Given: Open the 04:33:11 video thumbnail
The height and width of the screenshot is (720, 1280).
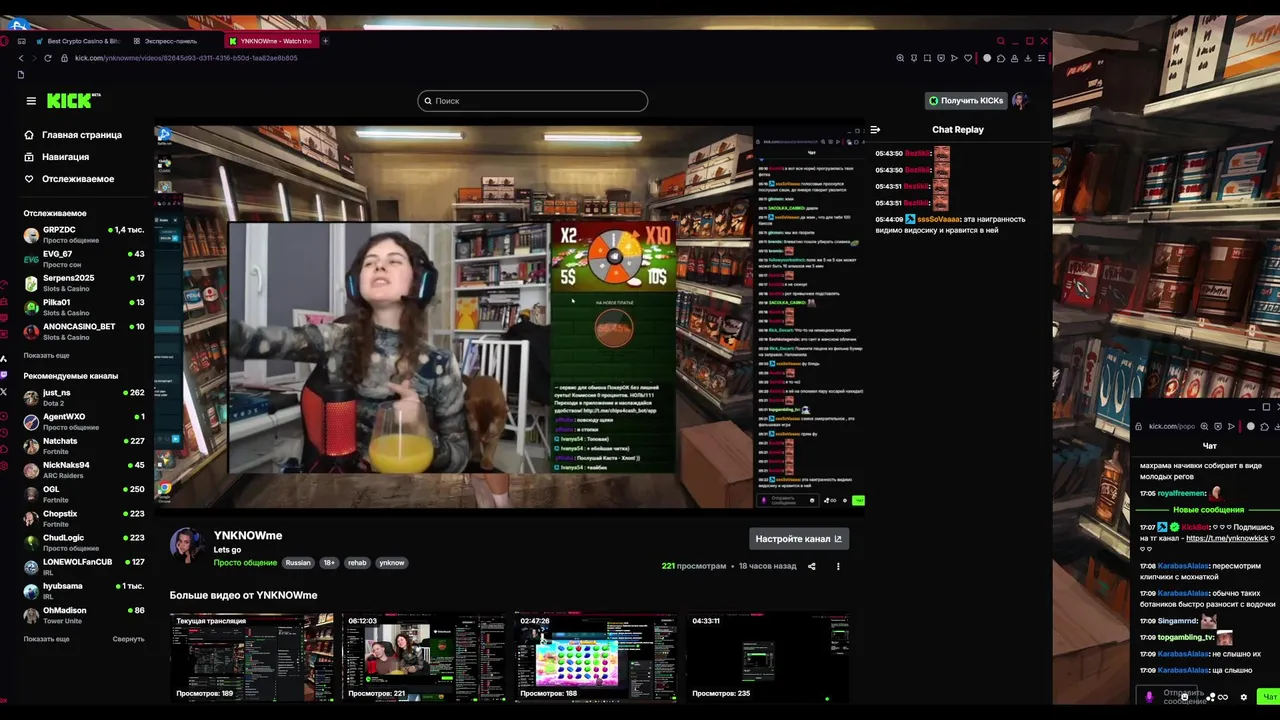Looking at the screenshot, I should [x=768, y=657].
